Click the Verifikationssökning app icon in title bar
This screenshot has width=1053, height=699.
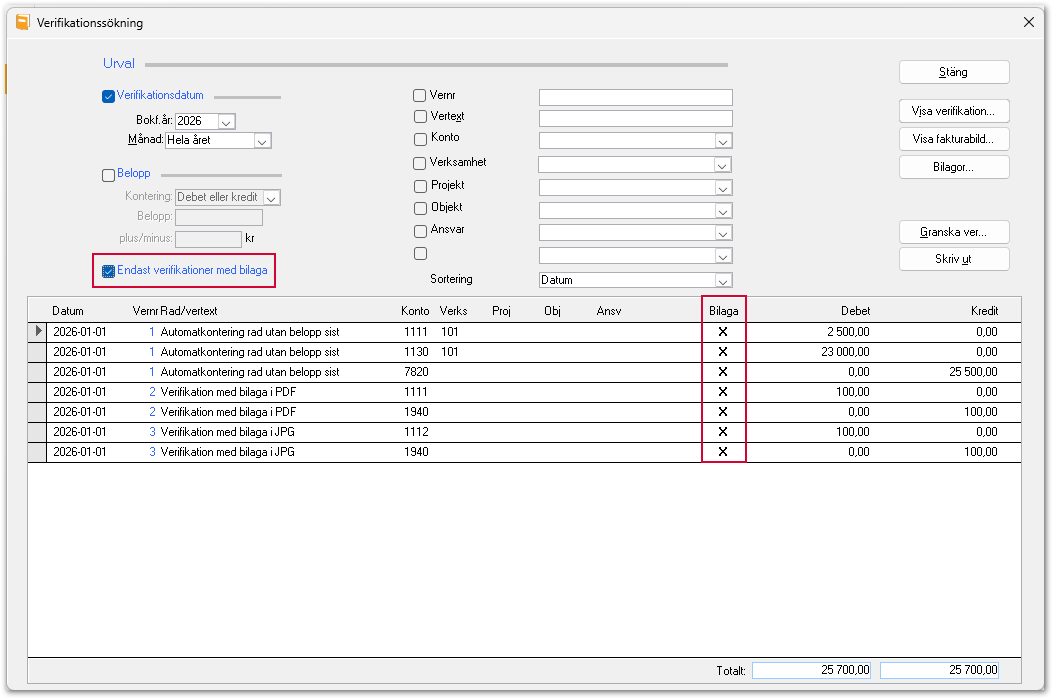(22, 22)
